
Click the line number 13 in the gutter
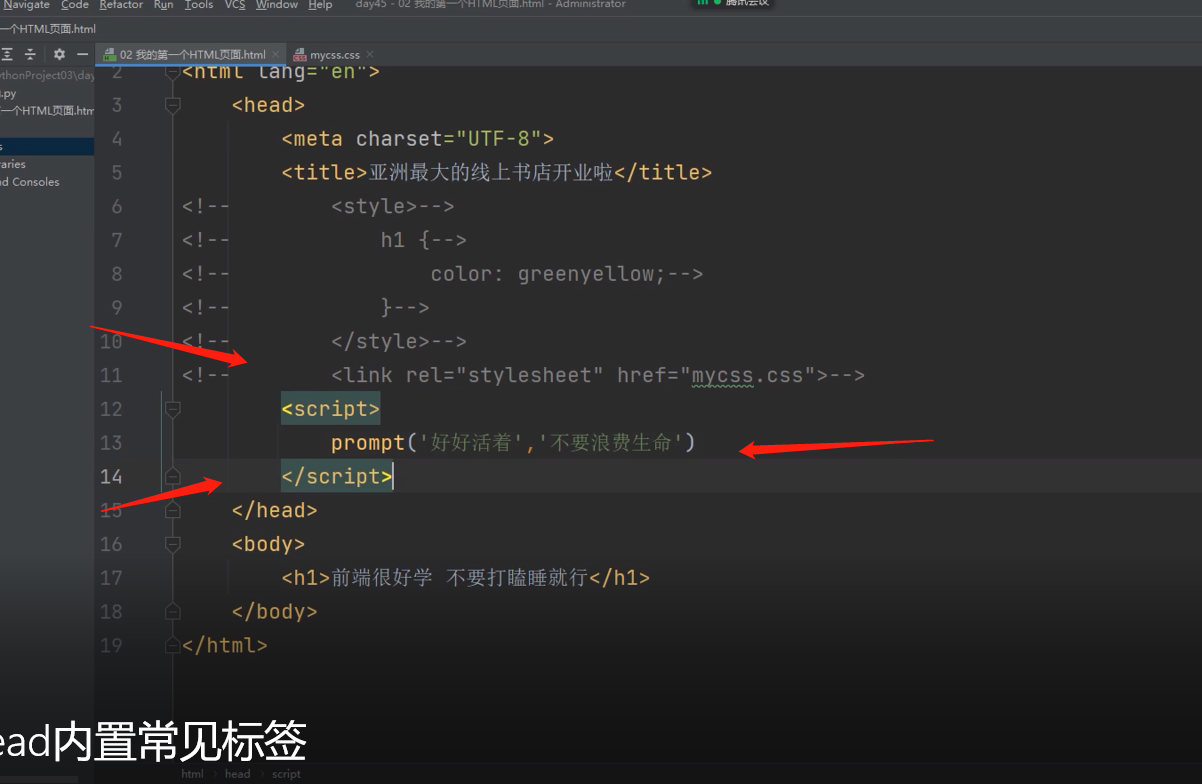point(111,442)
